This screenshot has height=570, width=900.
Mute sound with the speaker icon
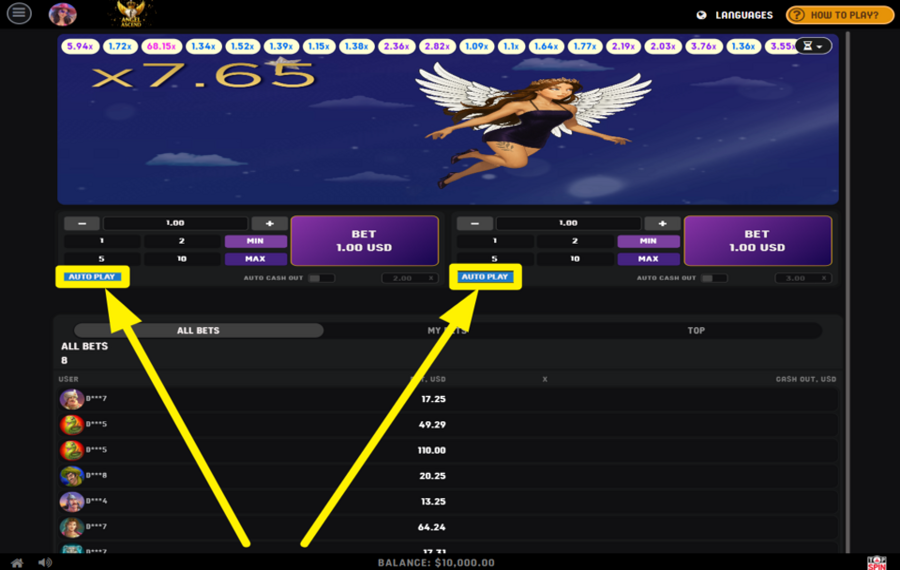coord(45,562)
